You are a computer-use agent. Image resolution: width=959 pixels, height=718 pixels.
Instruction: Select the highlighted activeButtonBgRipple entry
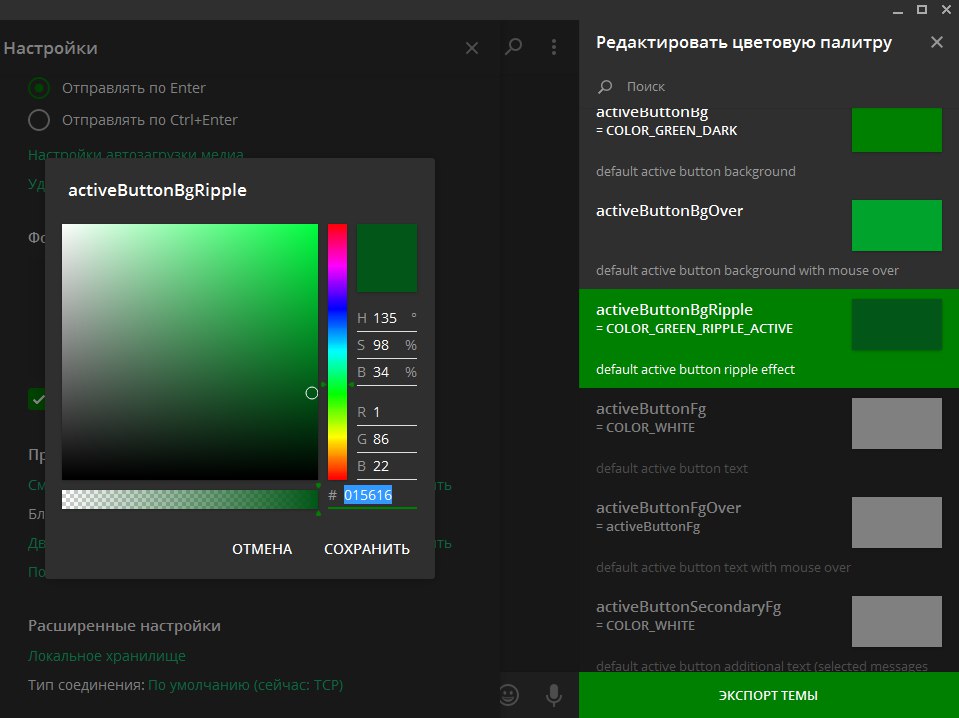click(x=769, y=339)
